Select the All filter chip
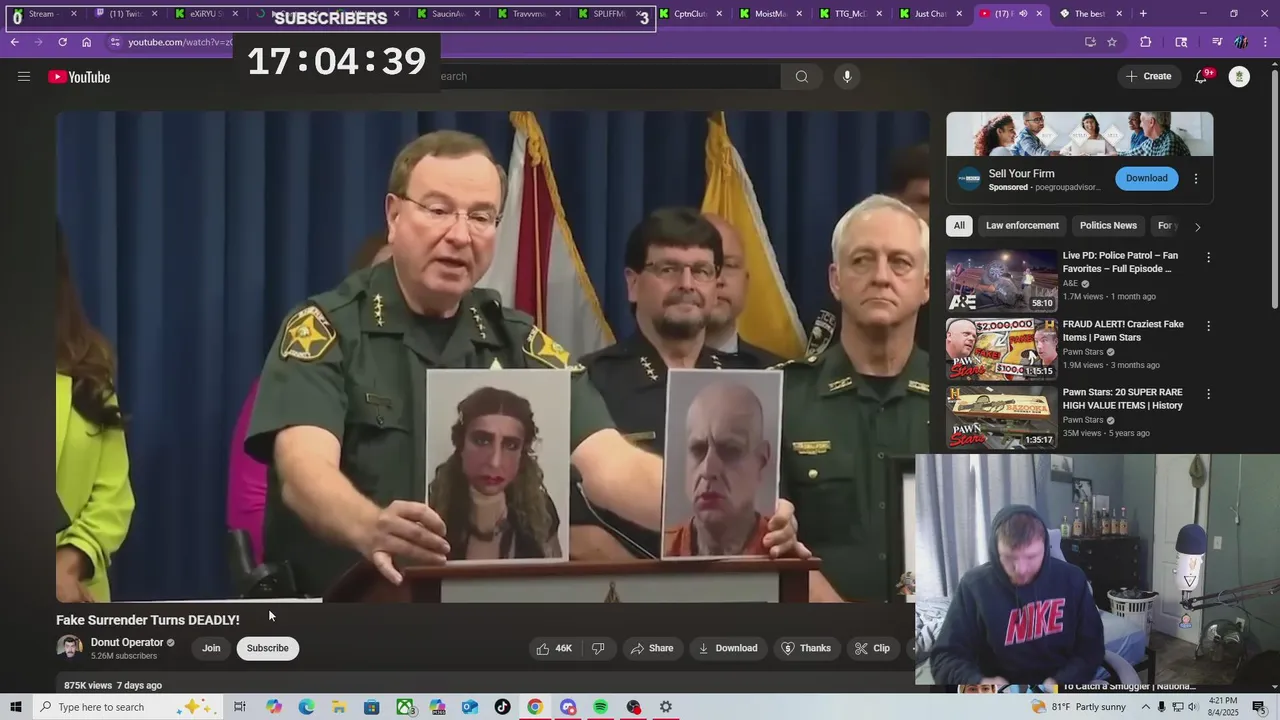Image resolution: width=1280 pixels, height=720 pixels. (x=959, y=226)
